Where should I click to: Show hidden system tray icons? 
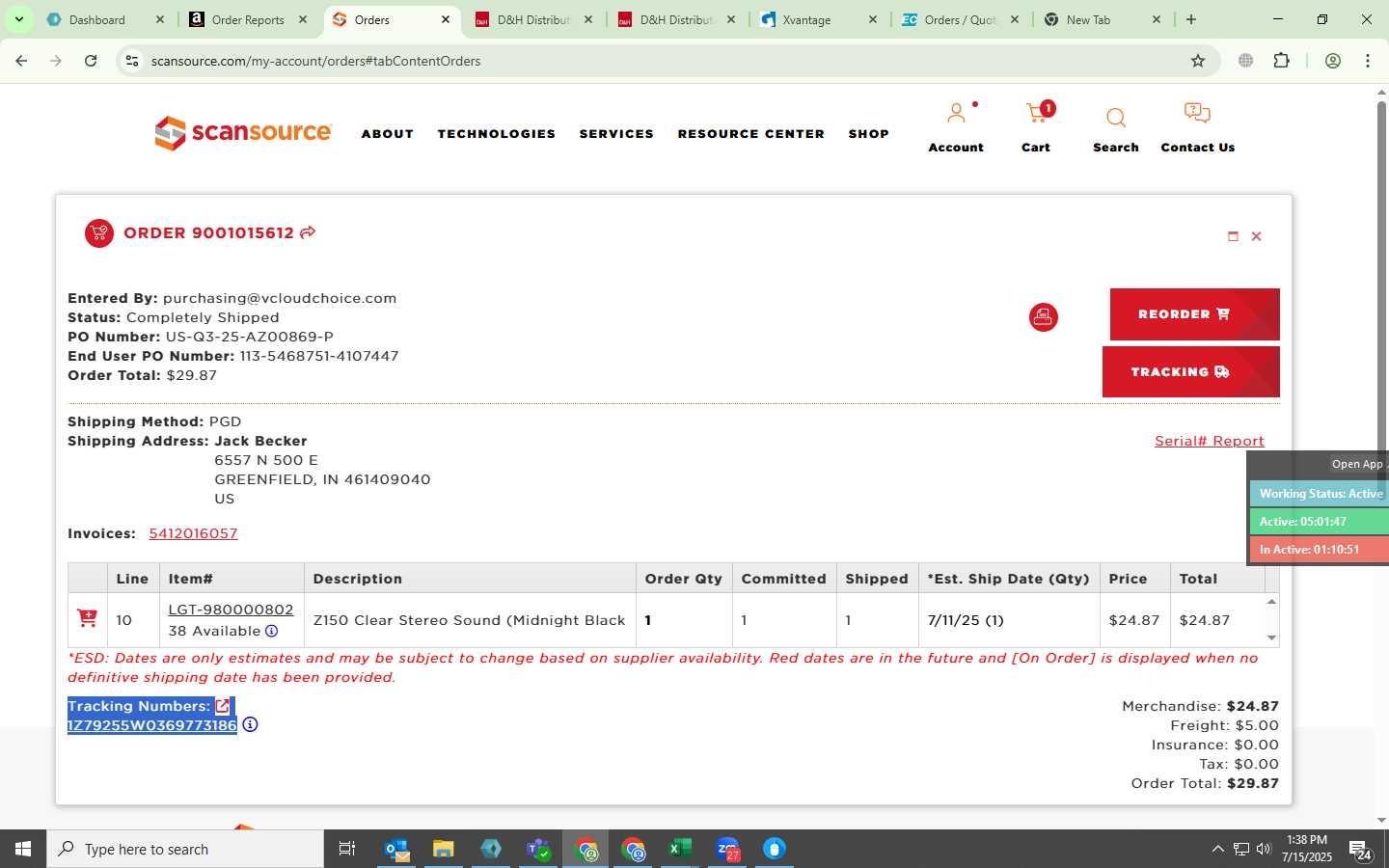click(x=1217, y=849)
